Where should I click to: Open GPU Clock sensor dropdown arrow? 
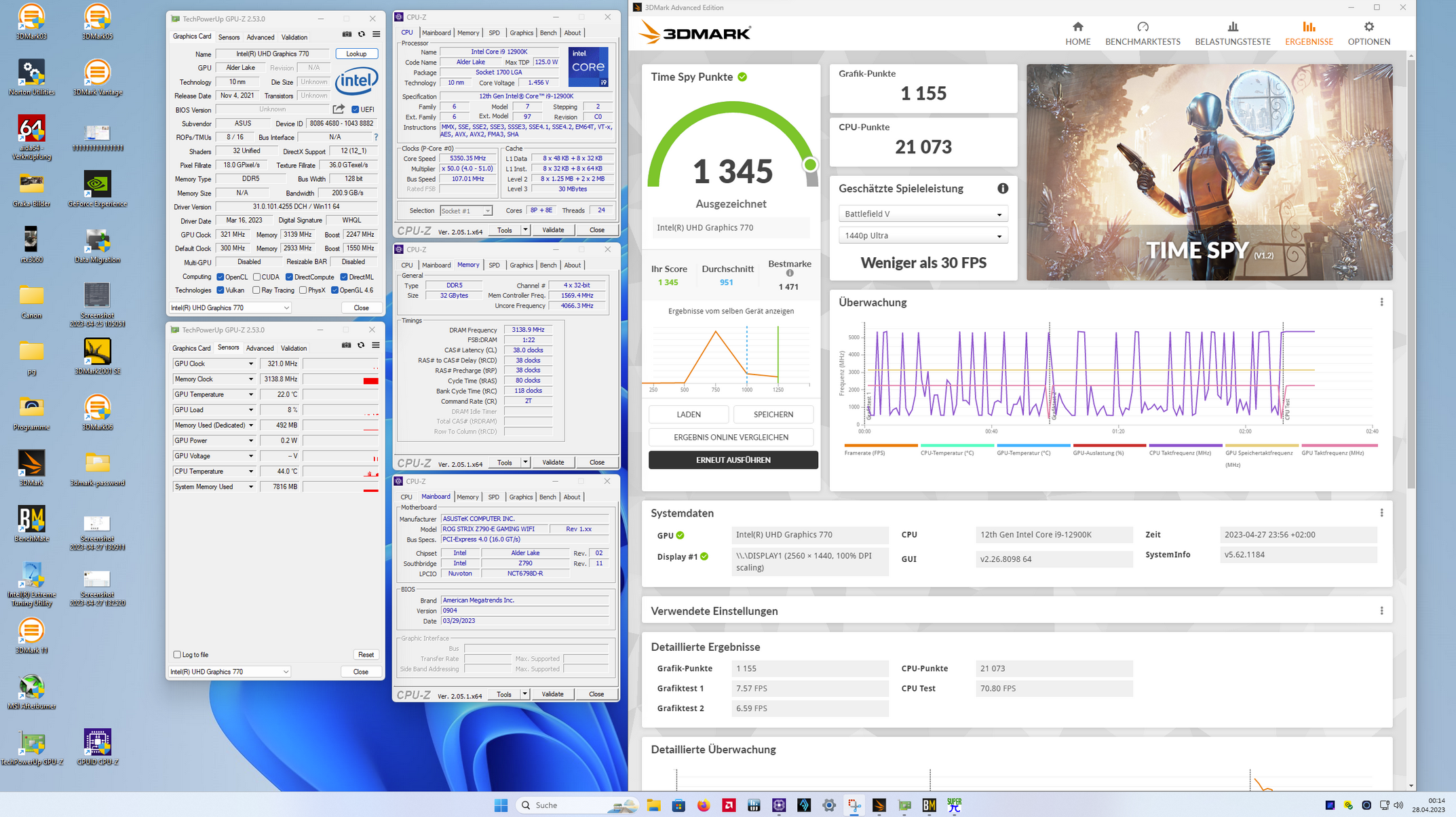coord(250,364)
